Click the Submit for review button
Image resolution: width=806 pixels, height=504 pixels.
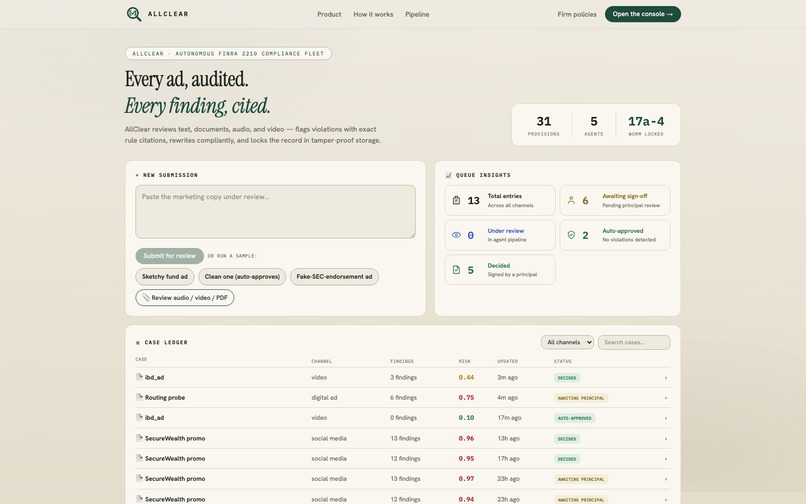click(170, 256)
